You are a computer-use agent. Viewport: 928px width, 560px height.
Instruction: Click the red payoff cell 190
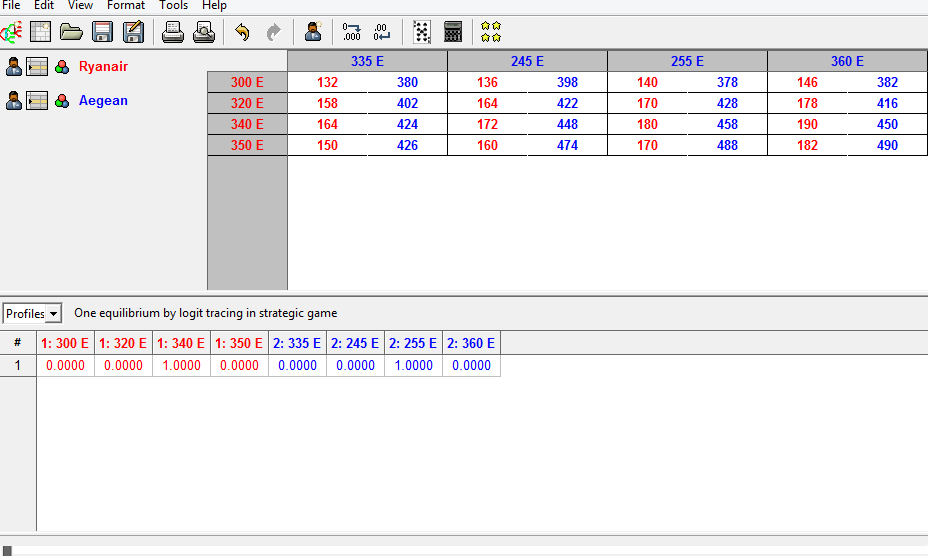[x=807, y=124]
